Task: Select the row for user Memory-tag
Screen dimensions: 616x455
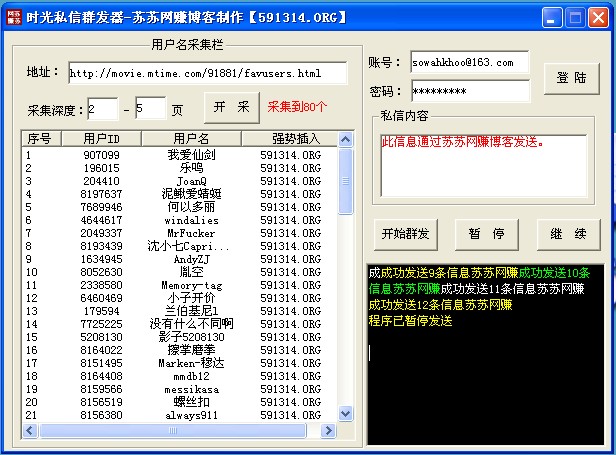Action: pyautogui.click(x=180, y=285)
